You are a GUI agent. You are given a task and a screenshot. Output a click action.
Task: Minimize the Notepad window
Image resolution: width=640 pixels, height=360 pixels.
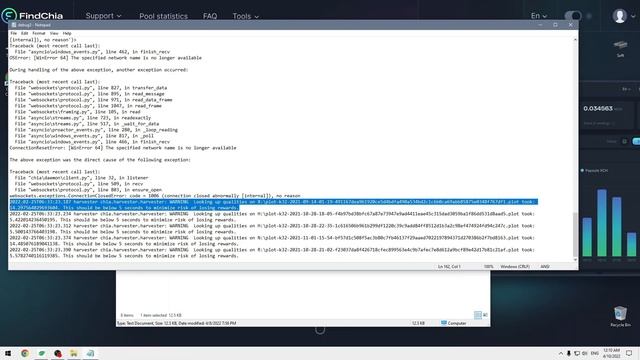540,25
